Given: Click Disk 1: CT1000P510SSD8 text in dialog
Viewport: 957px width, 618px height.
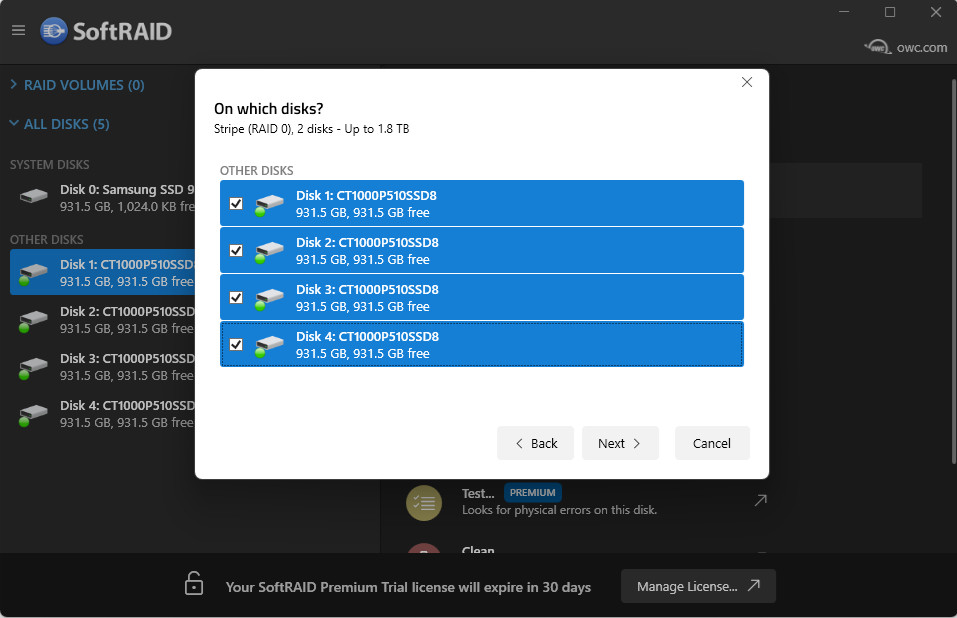Looking at the screenshot, I should [366, 195].
